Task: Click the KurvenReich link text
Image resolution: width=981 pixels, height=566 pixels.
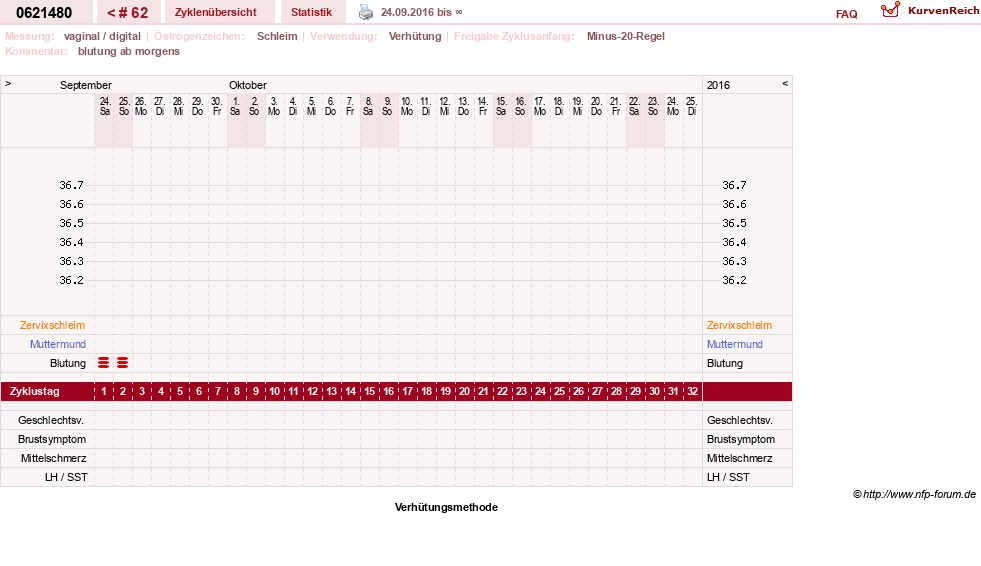Action: (943, 11)
